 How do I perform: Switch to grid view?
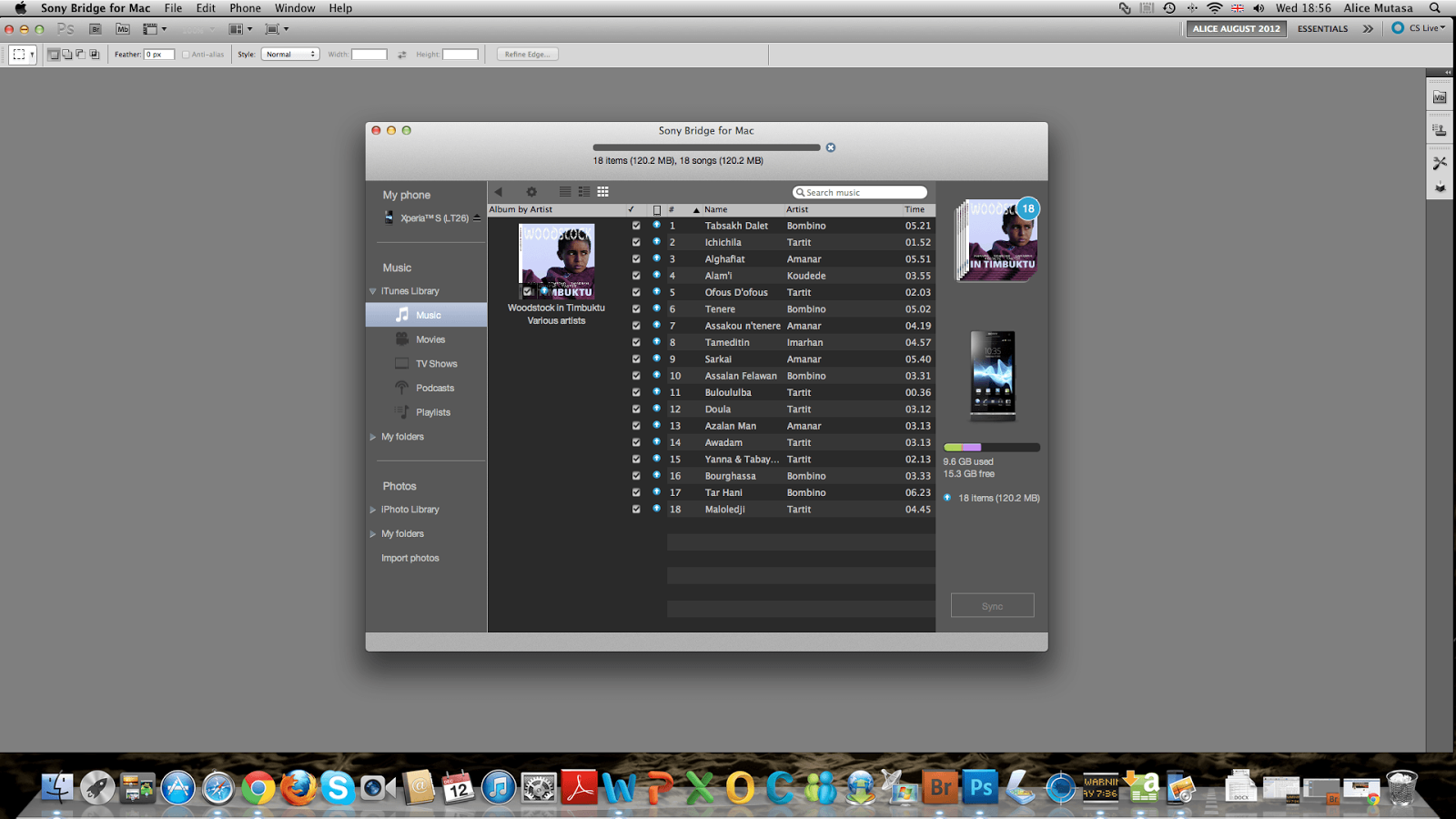click(x=602, y=192)
